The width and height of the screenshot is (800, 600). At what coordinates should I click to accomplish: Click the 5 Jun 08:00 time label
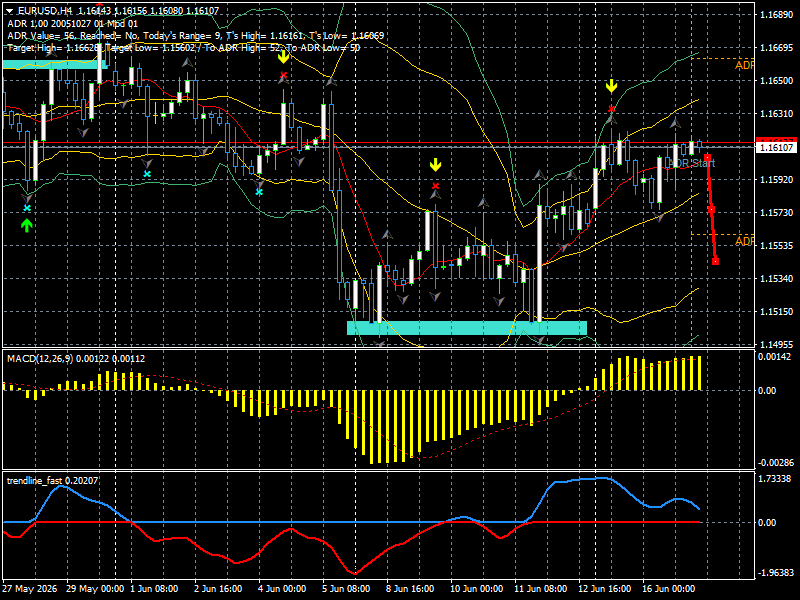346,589
